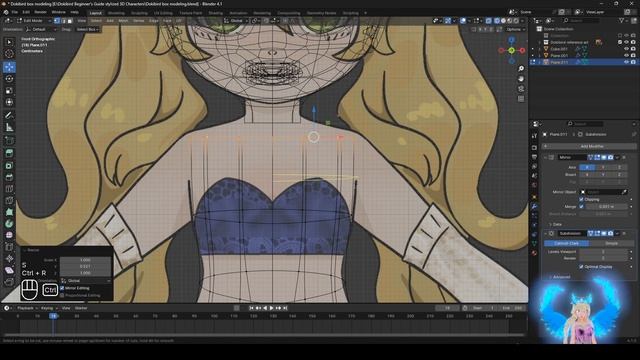The image size is (640, 360).
Task: Toggle Merge checkbox in Mirror modifier
Action: click(x=581, y=207)
